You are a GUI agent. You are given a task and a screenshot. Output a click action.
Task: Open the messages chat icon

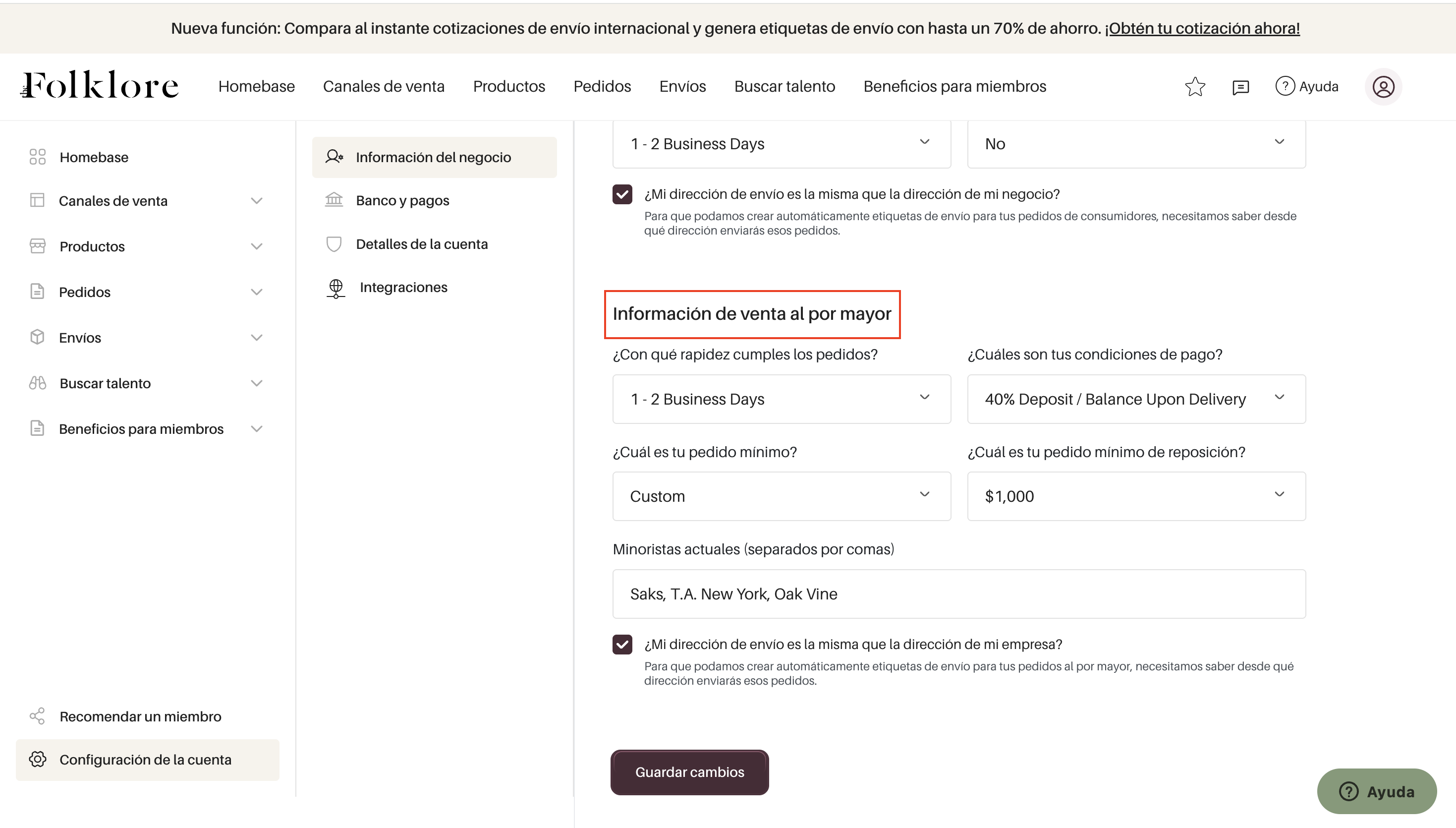point(1240,87)
